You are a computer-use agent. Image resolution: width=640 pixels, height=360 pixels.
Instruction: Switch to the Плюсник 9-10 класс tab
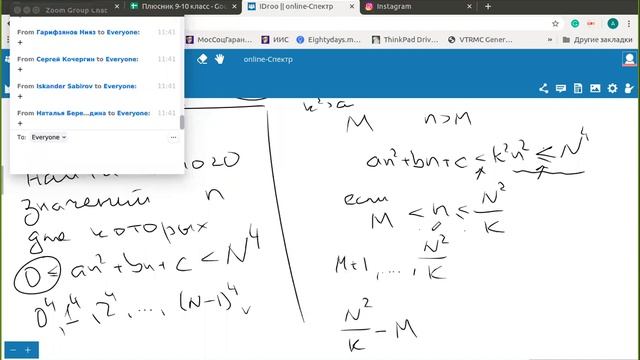[x=184, y=7]
